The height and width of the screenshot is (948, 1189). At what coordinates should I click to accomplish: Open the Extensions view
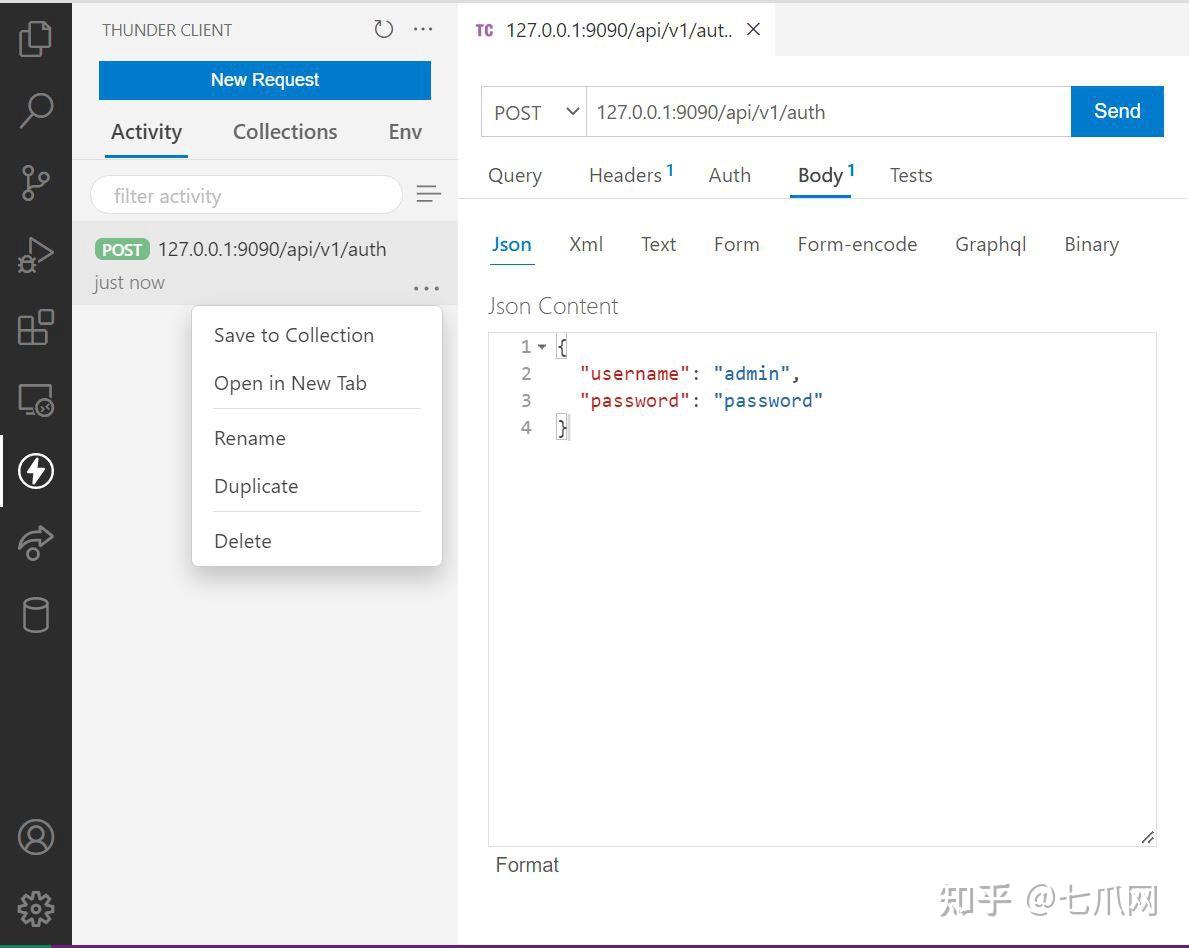point(36,326)
